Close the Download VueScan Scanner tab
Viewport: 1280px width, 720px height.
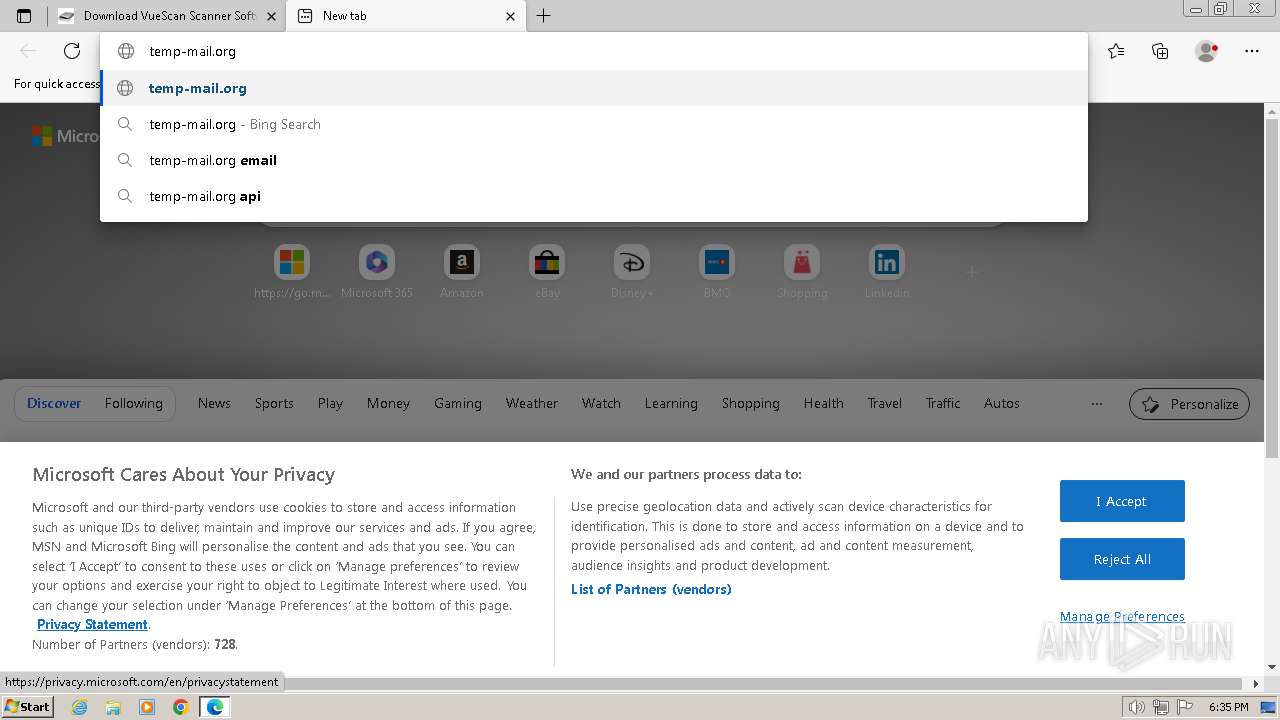(x=271, y=16)
